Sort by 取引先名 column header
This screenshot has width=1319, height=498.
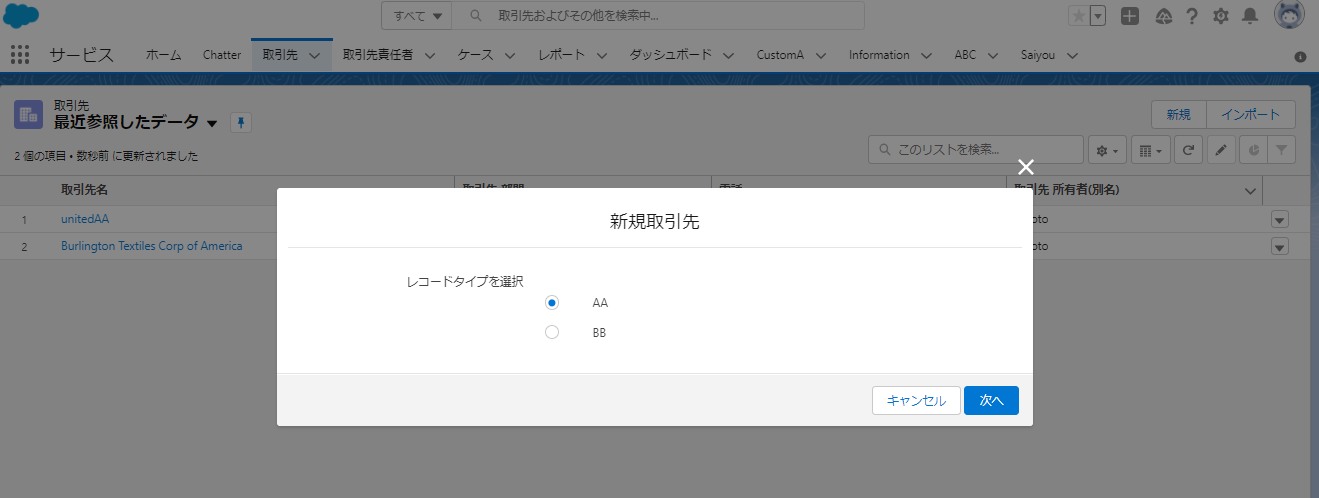[x=84, y=190]
